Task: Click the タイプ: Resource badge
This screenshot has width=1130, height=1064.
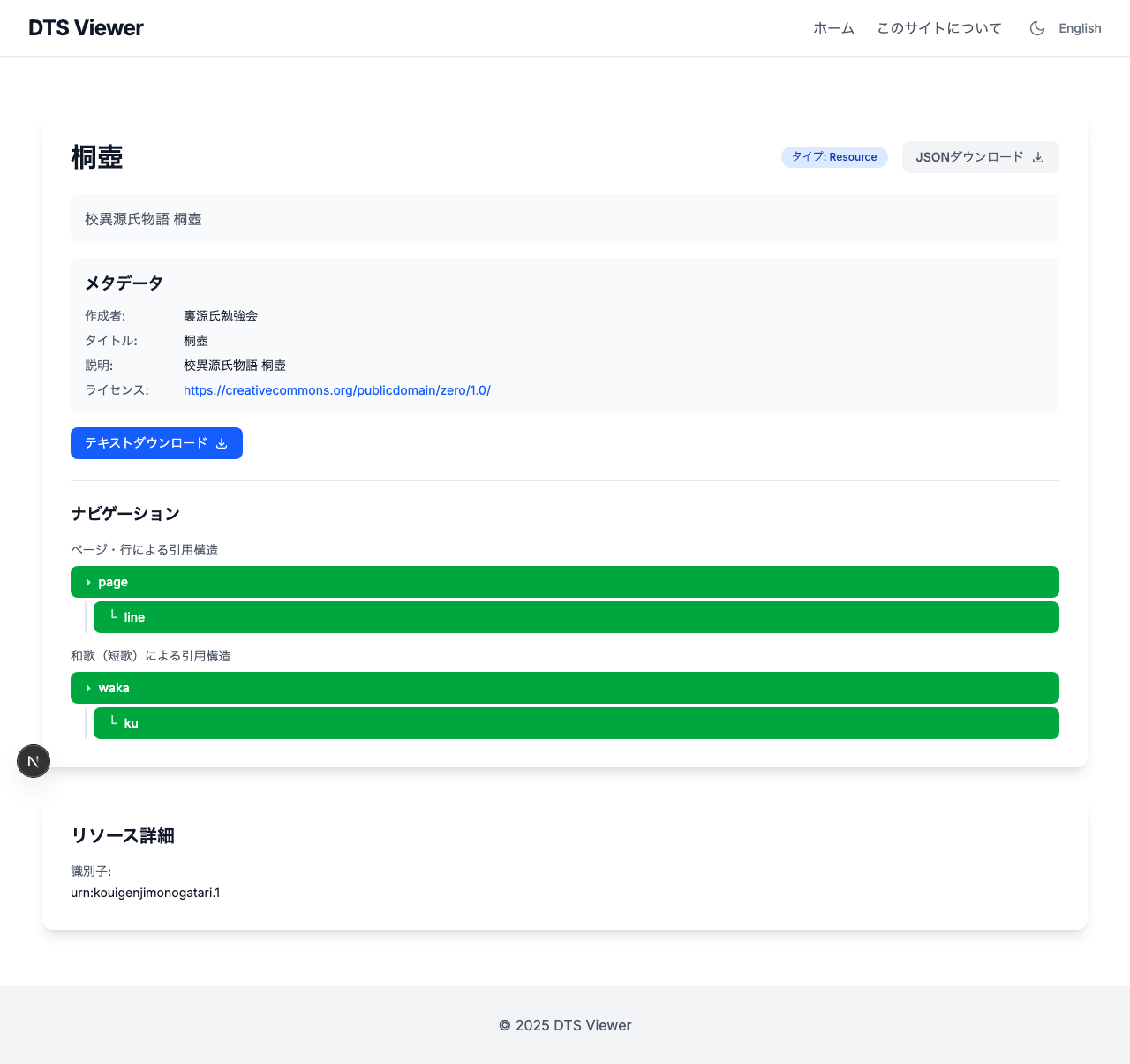Action: (833, 157)
